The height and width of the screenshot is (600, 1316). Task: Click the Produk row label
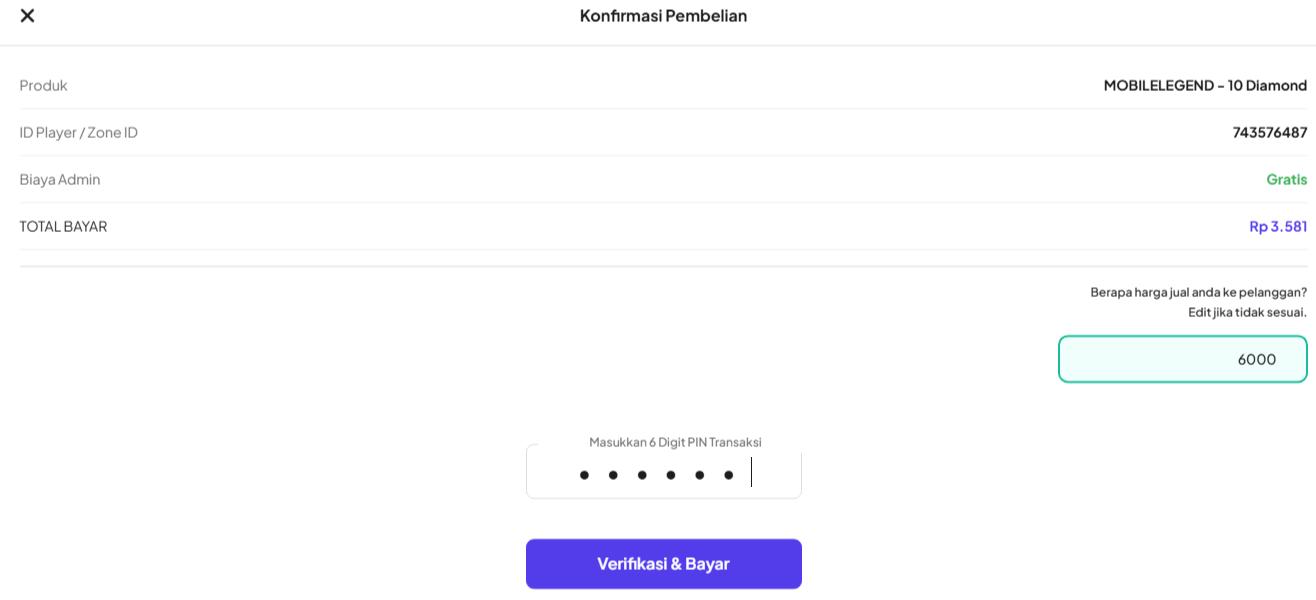tap(44, 86)
